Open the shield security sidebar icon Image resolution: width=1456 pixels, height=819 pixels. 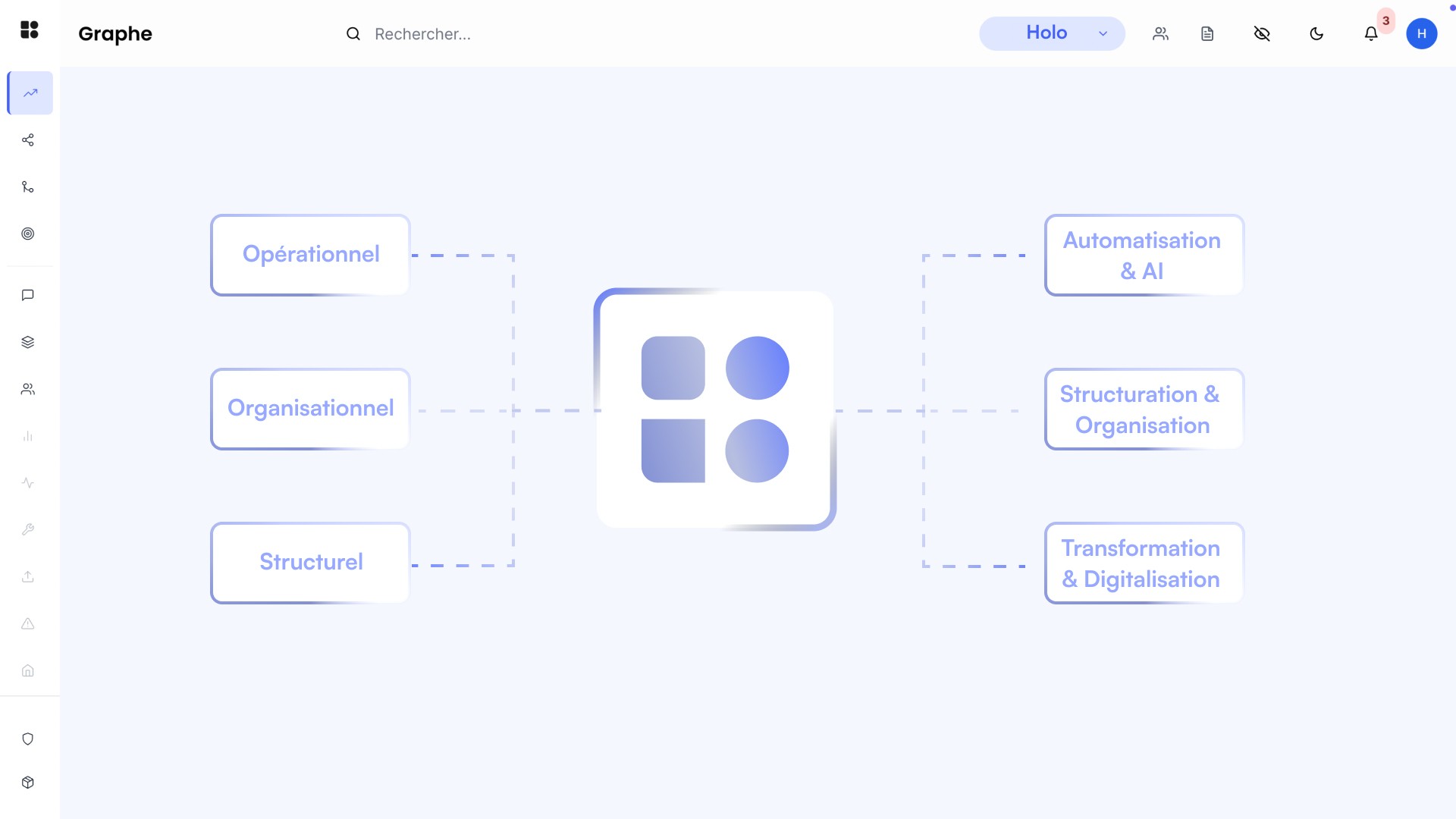pos(28,739)
